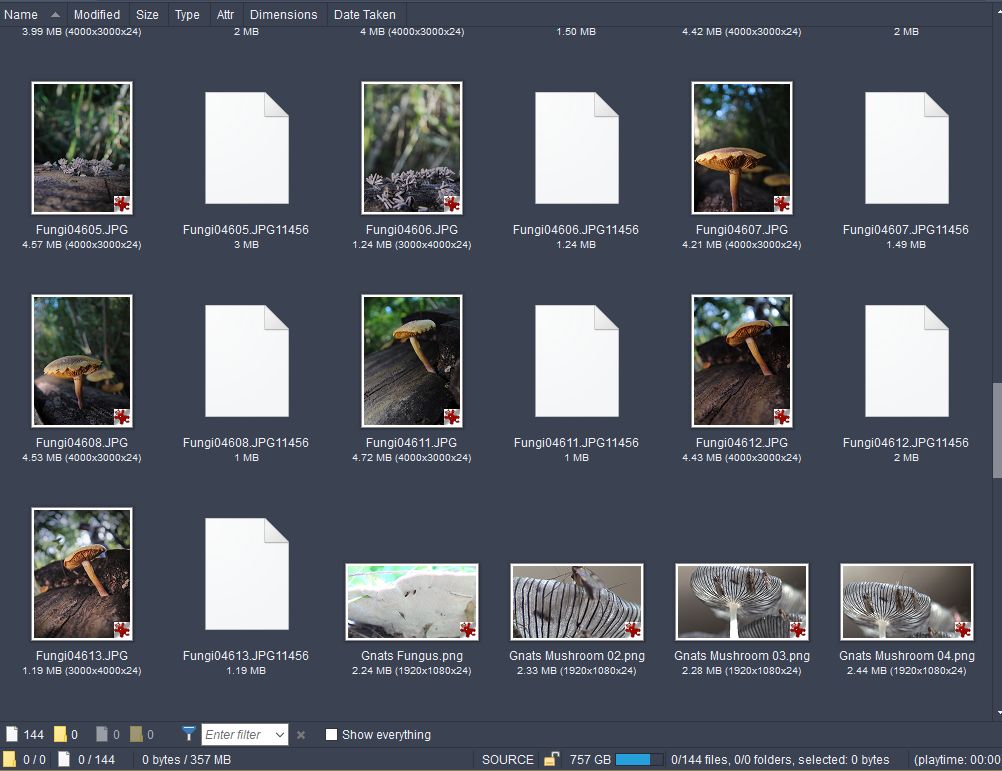Screen dimensions: 1002x771
Task: Click the '0/144 files, 0/0 folders' selection summary
Action: point(780,760)
